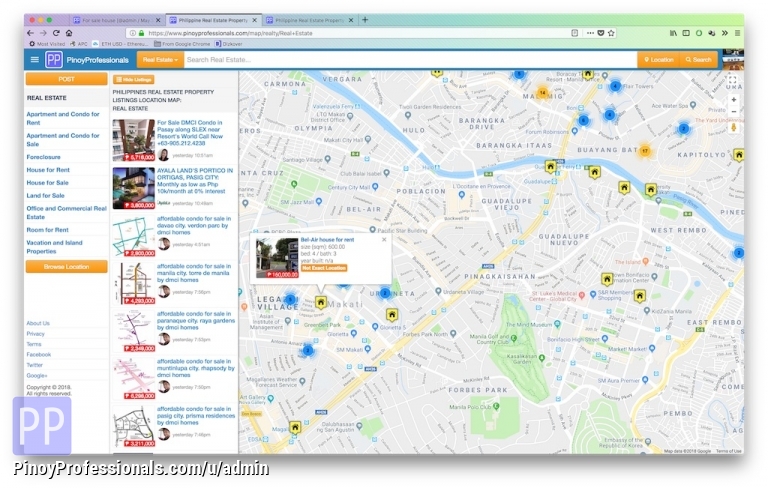
Task: Open From Google Chrome bookmarks folder
Action: point(182,44)
